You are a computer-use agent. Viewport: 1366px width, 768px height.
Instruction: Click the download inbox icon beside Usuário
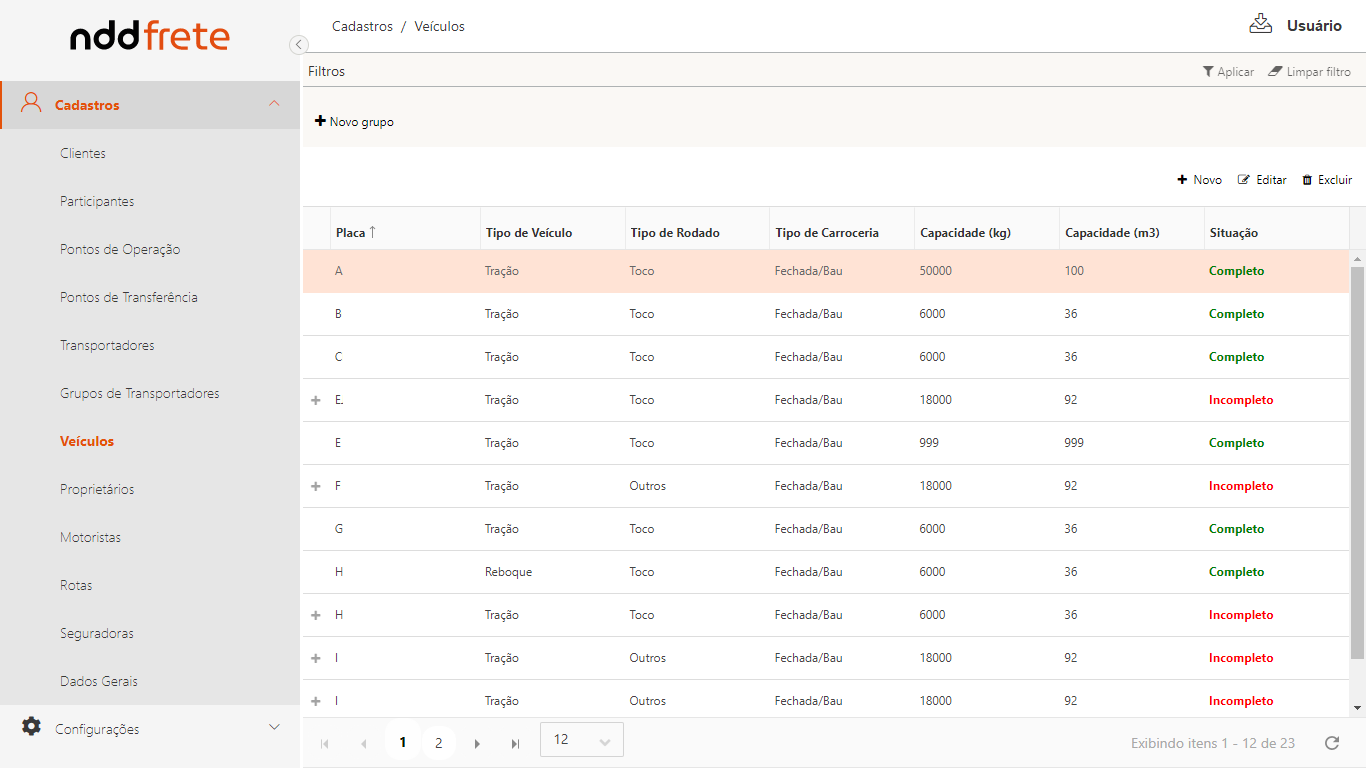(1260, 24)
